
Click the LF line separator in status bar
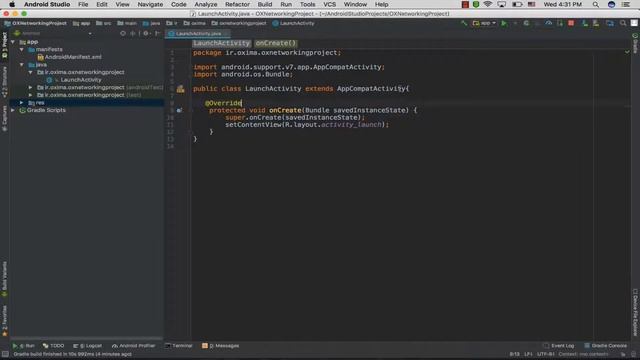529,354
